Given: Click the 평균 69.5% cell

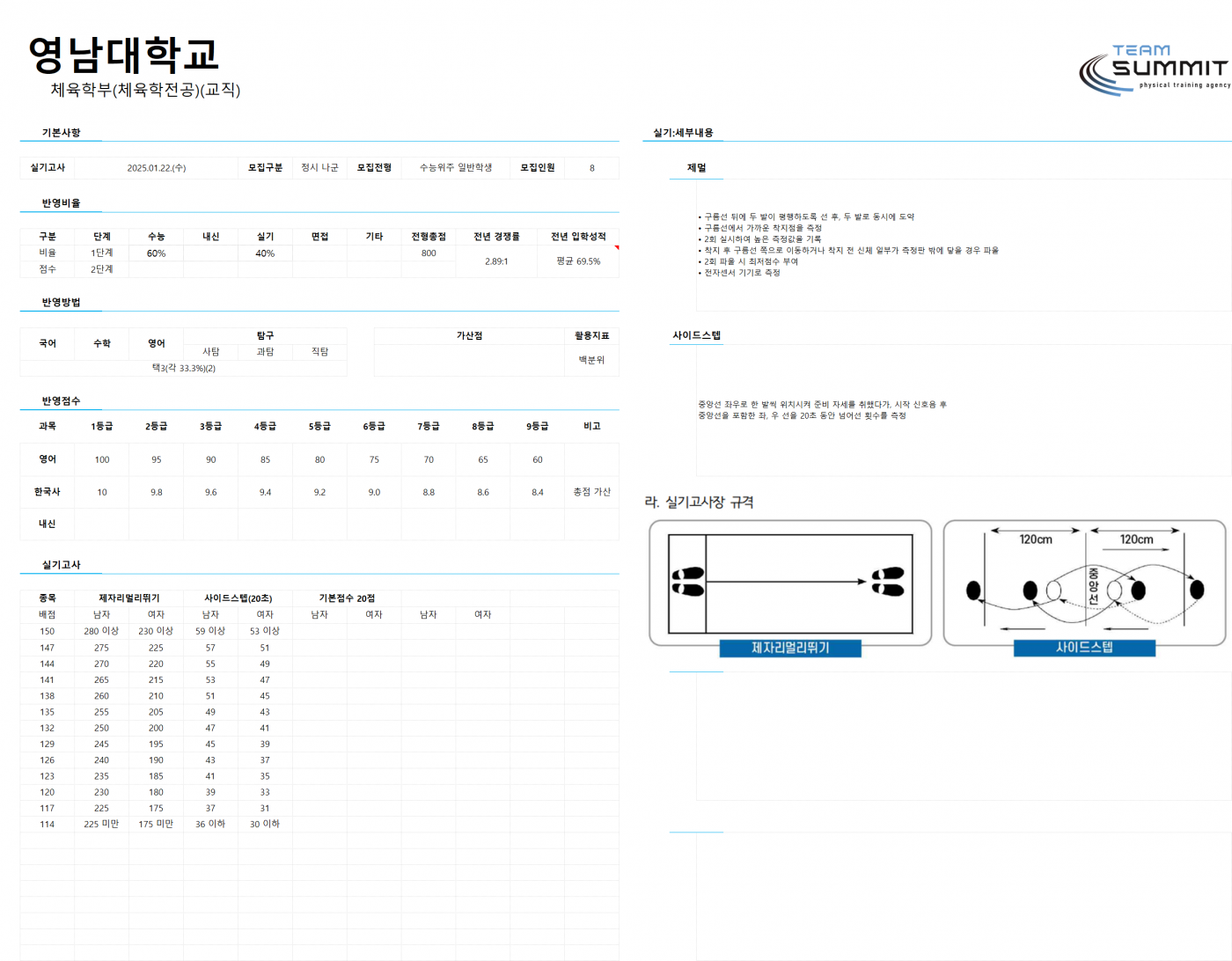Looking at the screenshot, I should pyautogui.click(x=578, y=261).
